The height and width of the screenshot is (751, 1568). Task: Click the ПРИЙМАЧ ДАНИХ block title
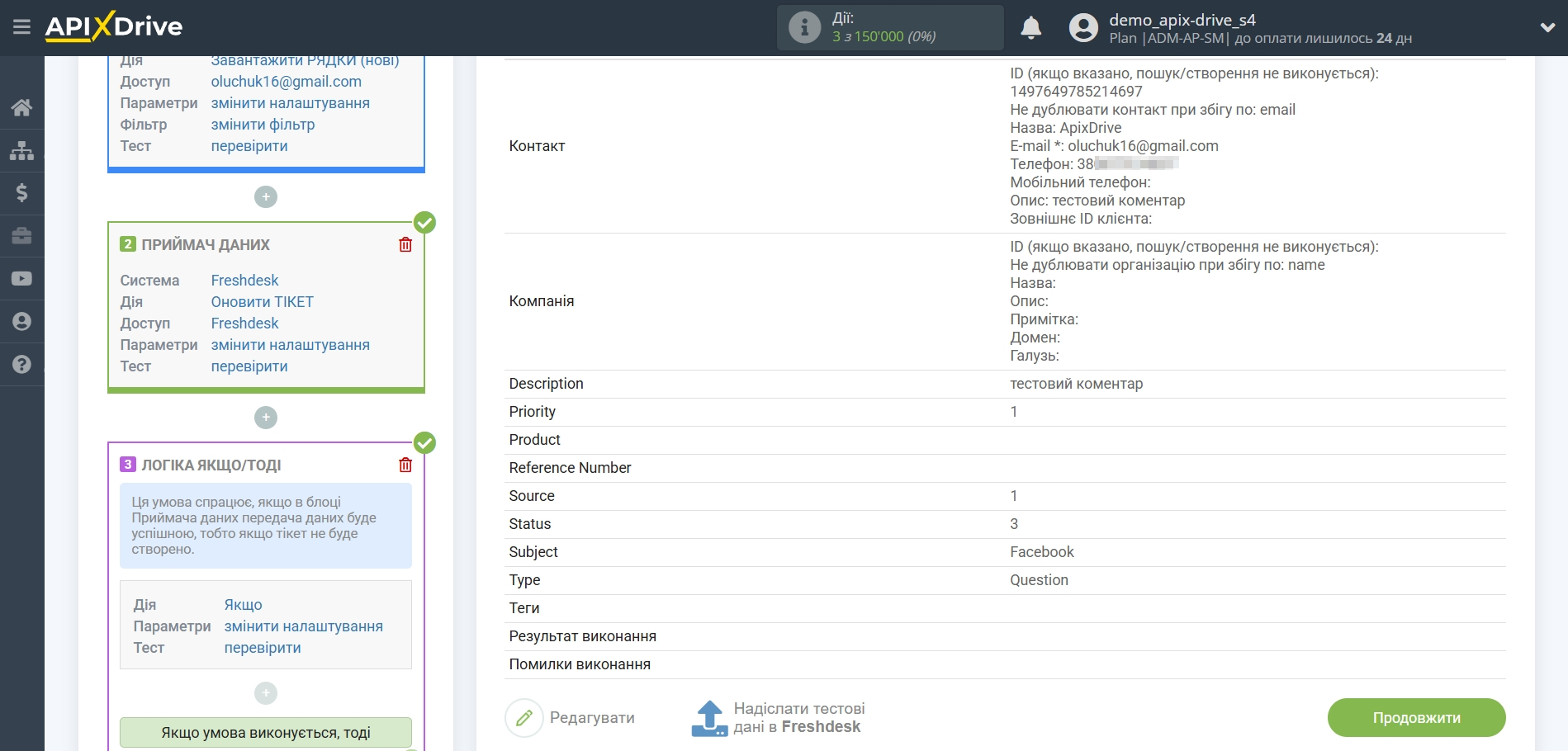[206, 245]
